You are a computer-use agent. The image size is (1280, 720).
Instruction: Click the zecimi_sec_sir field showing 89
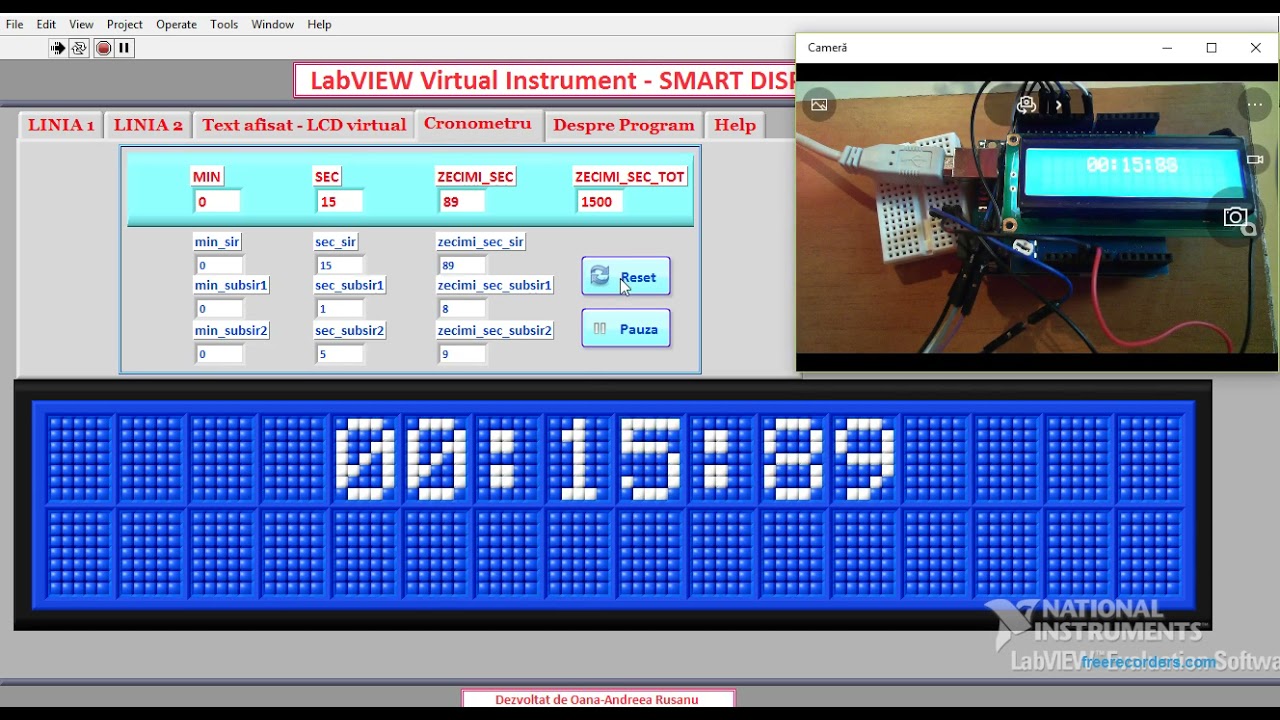(462, 265)
